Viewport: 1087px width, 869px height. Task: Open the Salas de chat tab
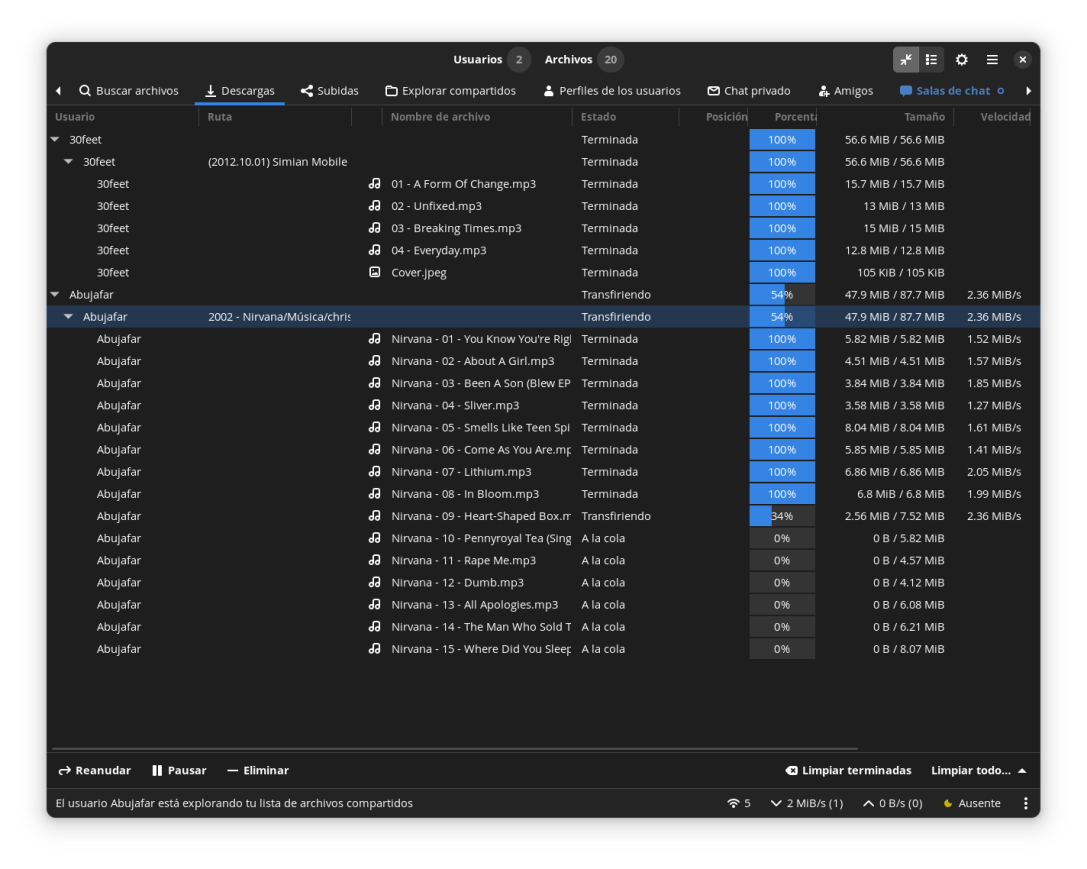(952, 91)
